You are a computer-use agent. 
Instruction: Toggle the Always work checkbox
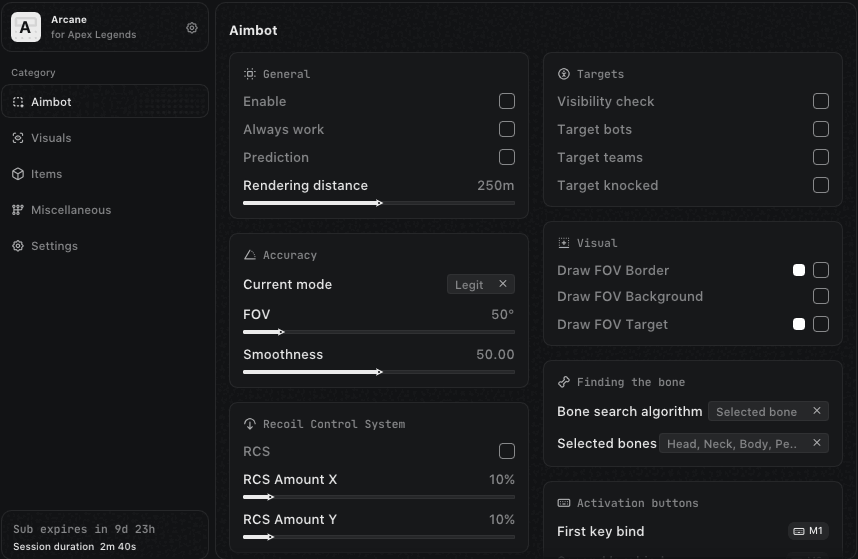[507, 129]
